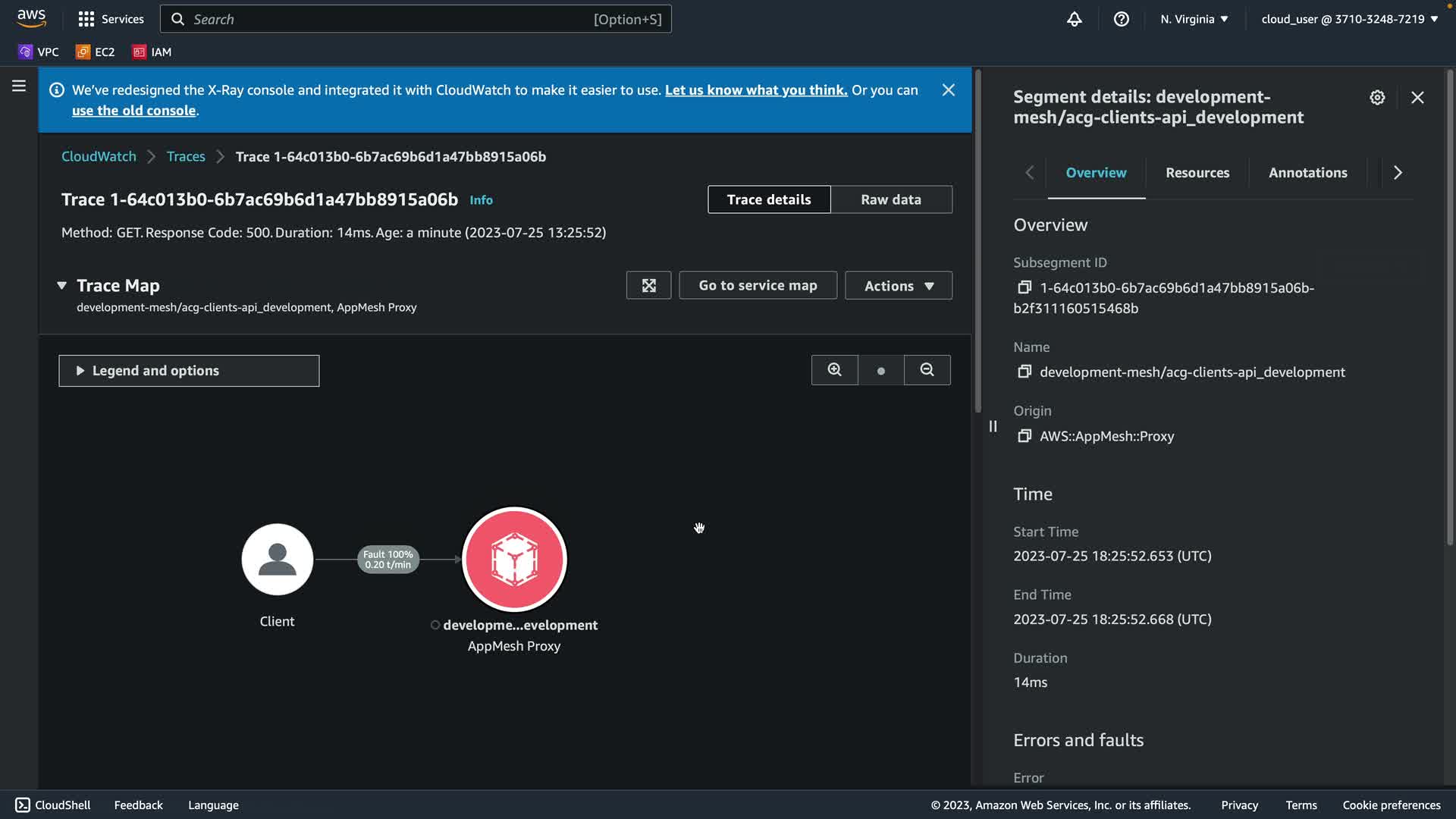This screenshot has width=1456, height=819.
Task: Click Go to service map button
Action: click(x=758, y=286)
